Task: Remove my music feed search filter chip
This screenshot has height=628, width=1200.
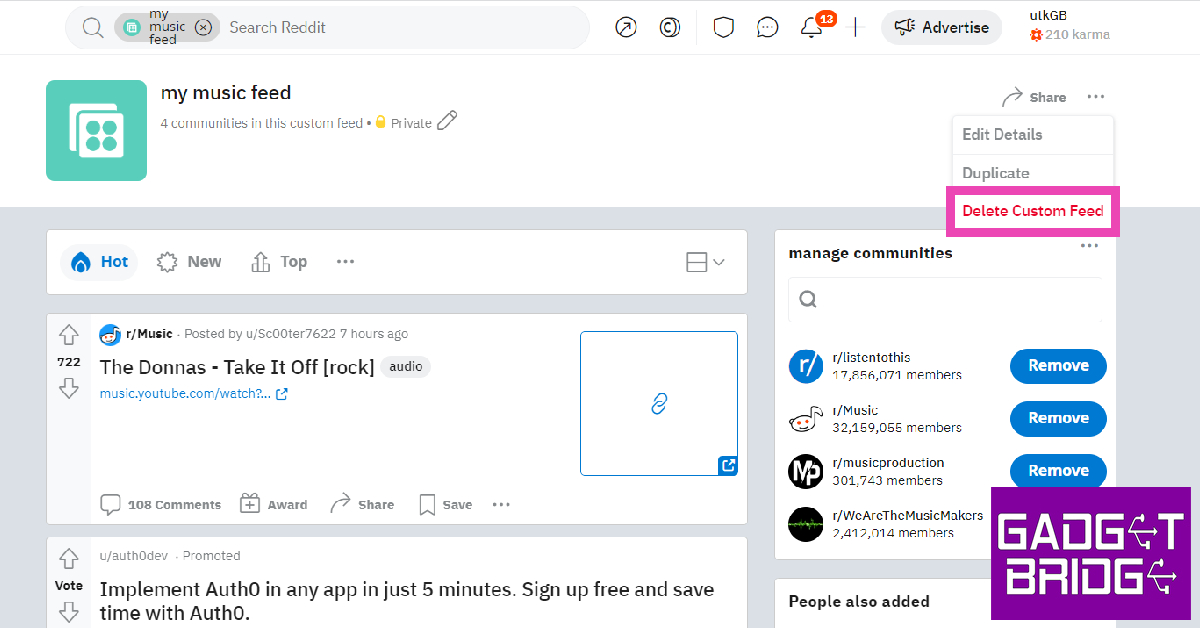Action: click(203, 28)
